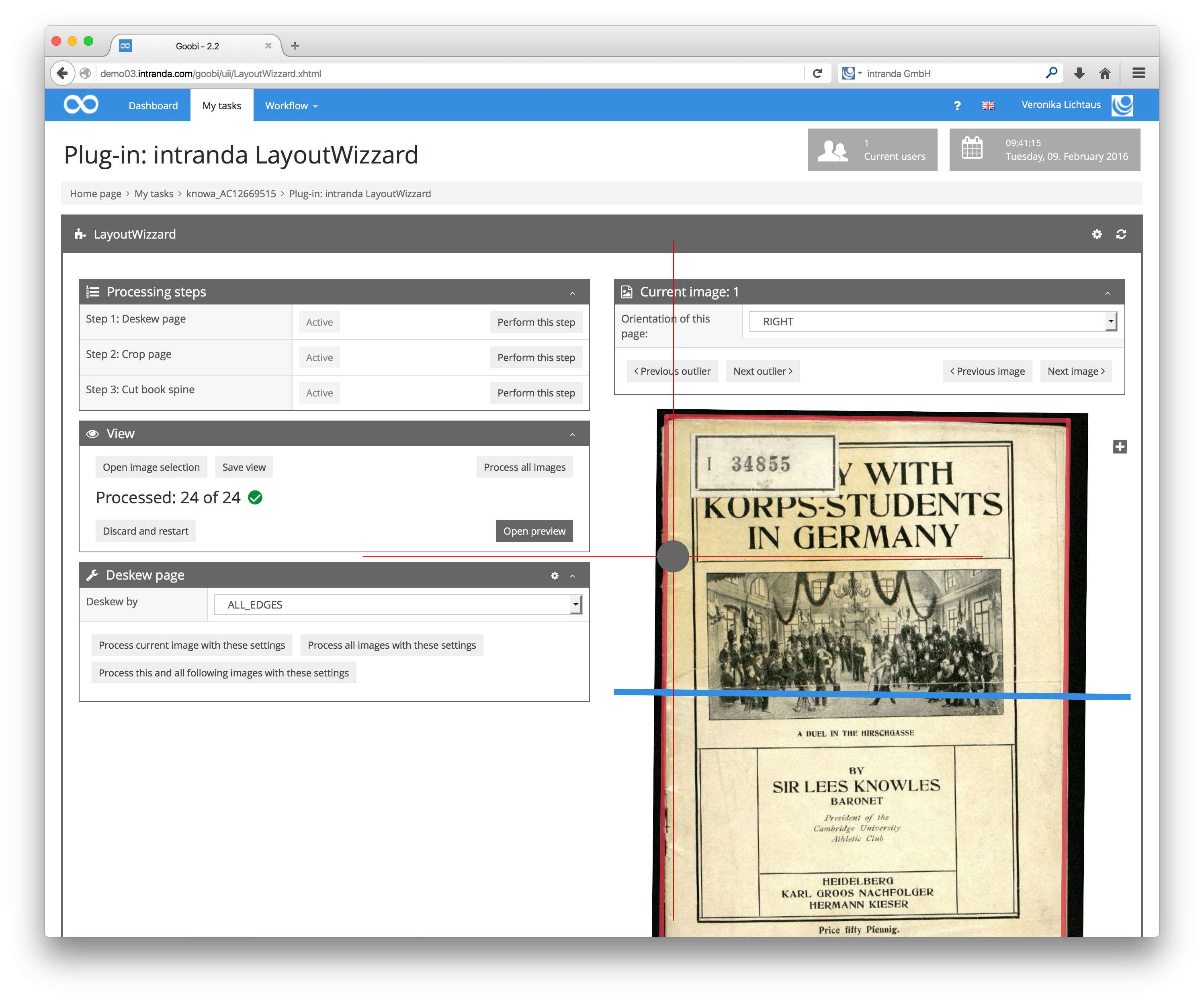Click Process all images button

point(524,467)
